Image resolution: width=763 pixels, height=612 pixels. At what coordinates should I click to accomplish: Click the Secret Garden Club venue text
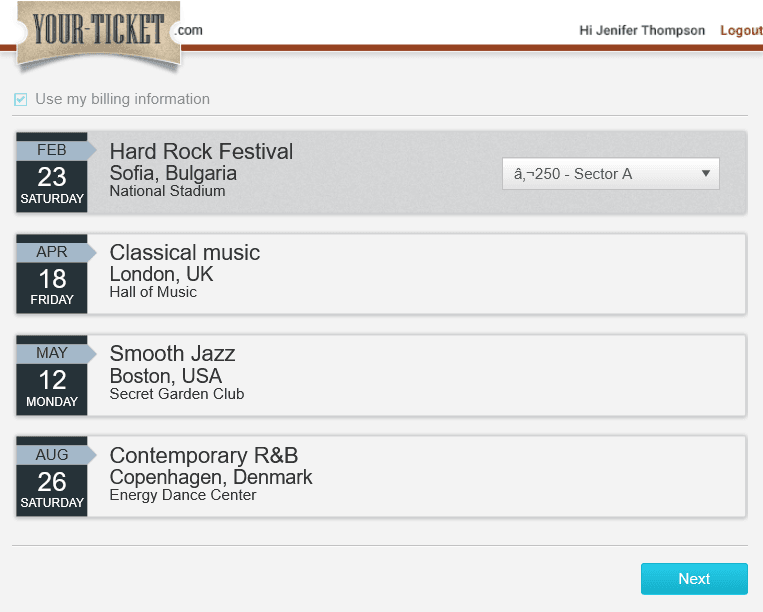pyautogui.click(x=177, y=394)
